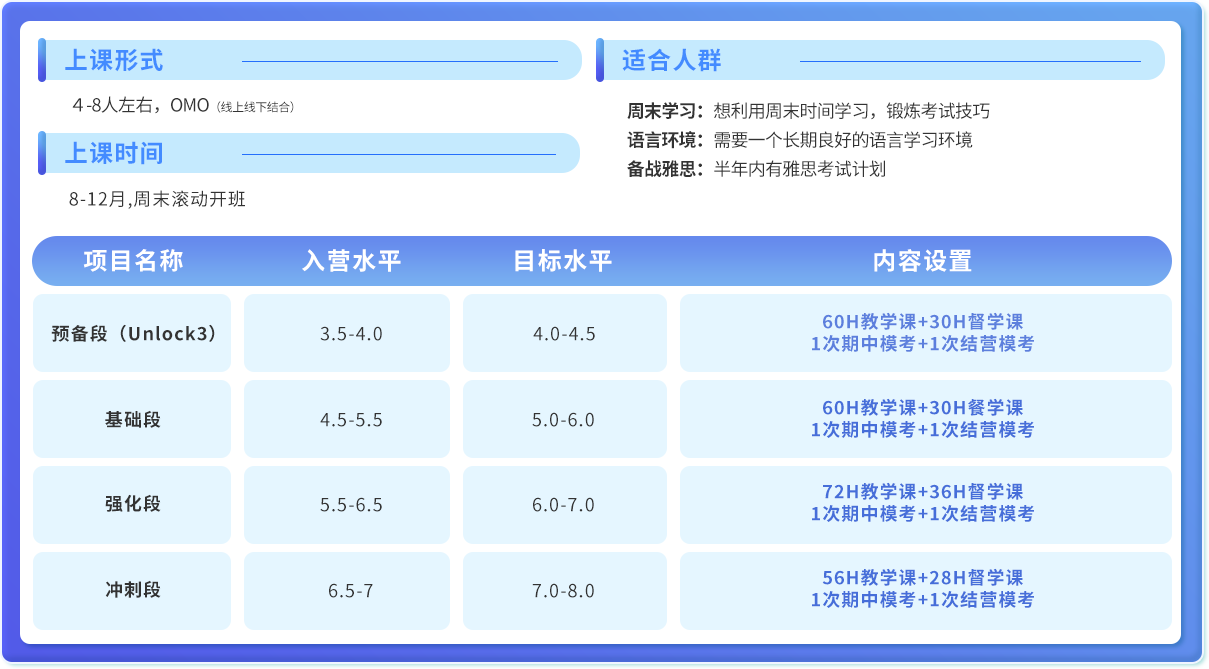Click the 入营水平 column header
1209x669 pixels.
pos(352,262)
